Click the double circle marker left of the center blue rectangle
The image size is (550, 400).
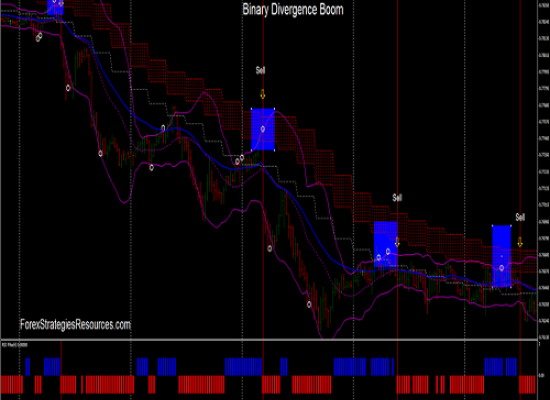(x=239, y=160)
